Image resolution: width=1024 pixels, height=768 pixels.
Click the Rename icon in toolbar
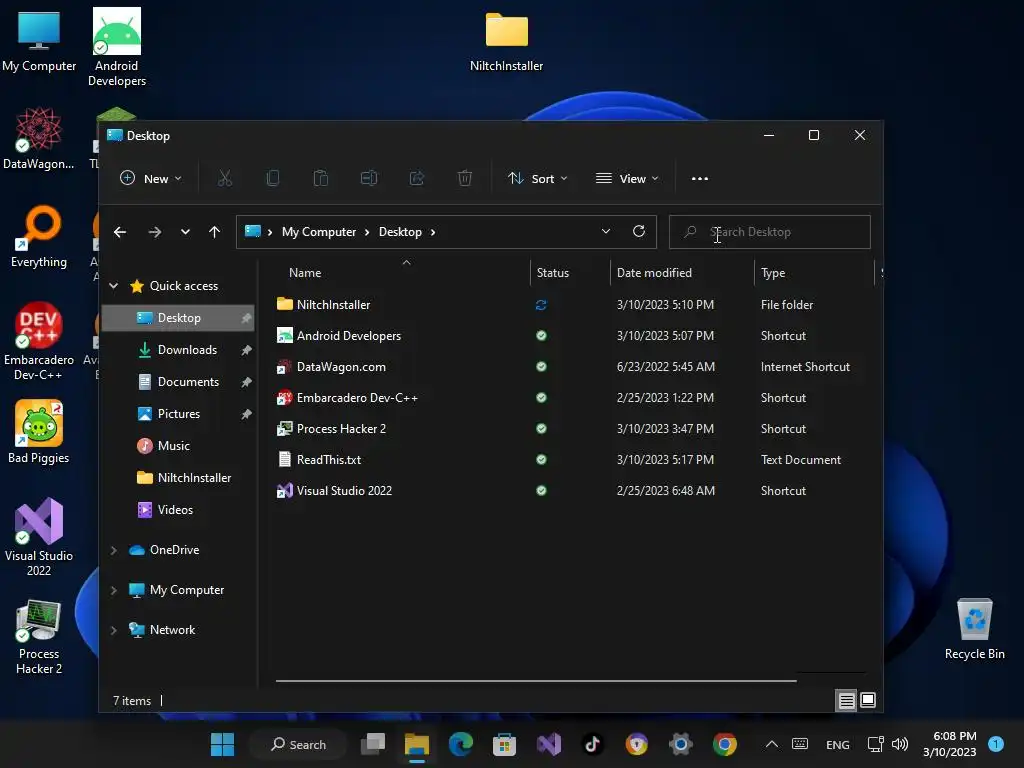tap(369, 178)
